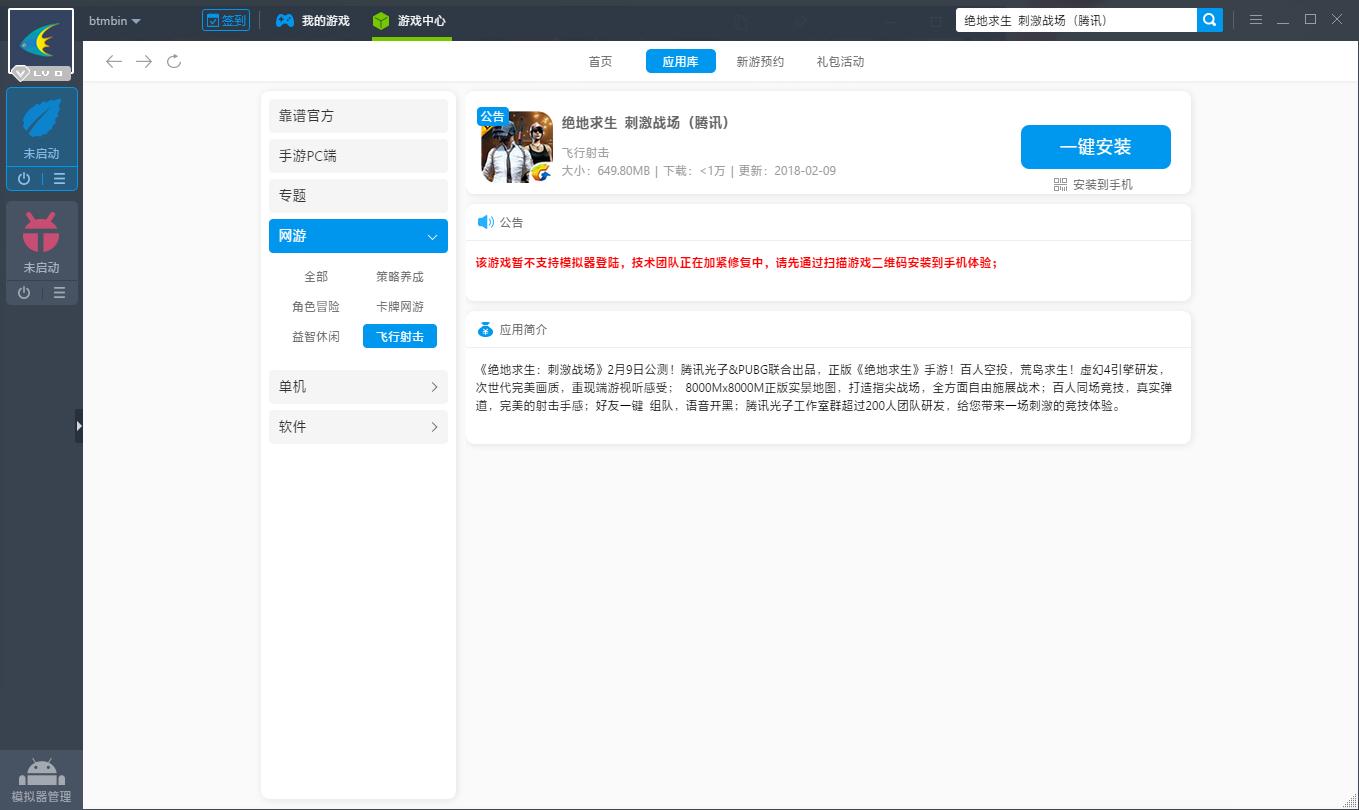Screen dimensions: 1359x810
Task: Open 模拟器管理 at bottom left
Action: (41, 778)
